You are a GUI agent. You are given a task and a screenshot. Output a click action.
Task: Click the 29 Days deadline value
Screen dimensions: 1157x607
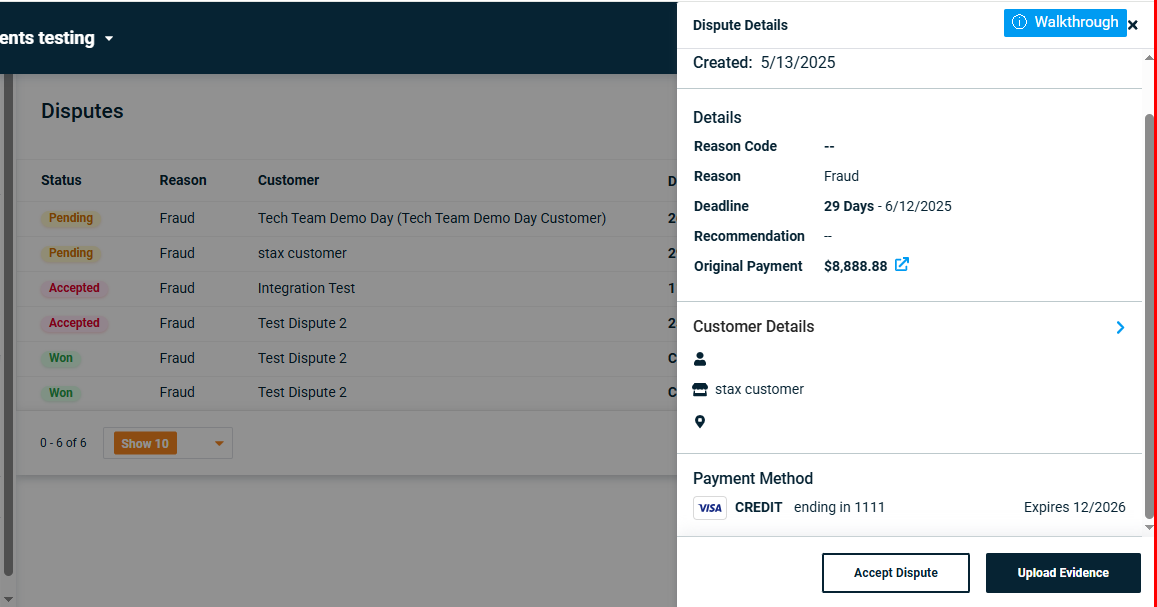849,207
